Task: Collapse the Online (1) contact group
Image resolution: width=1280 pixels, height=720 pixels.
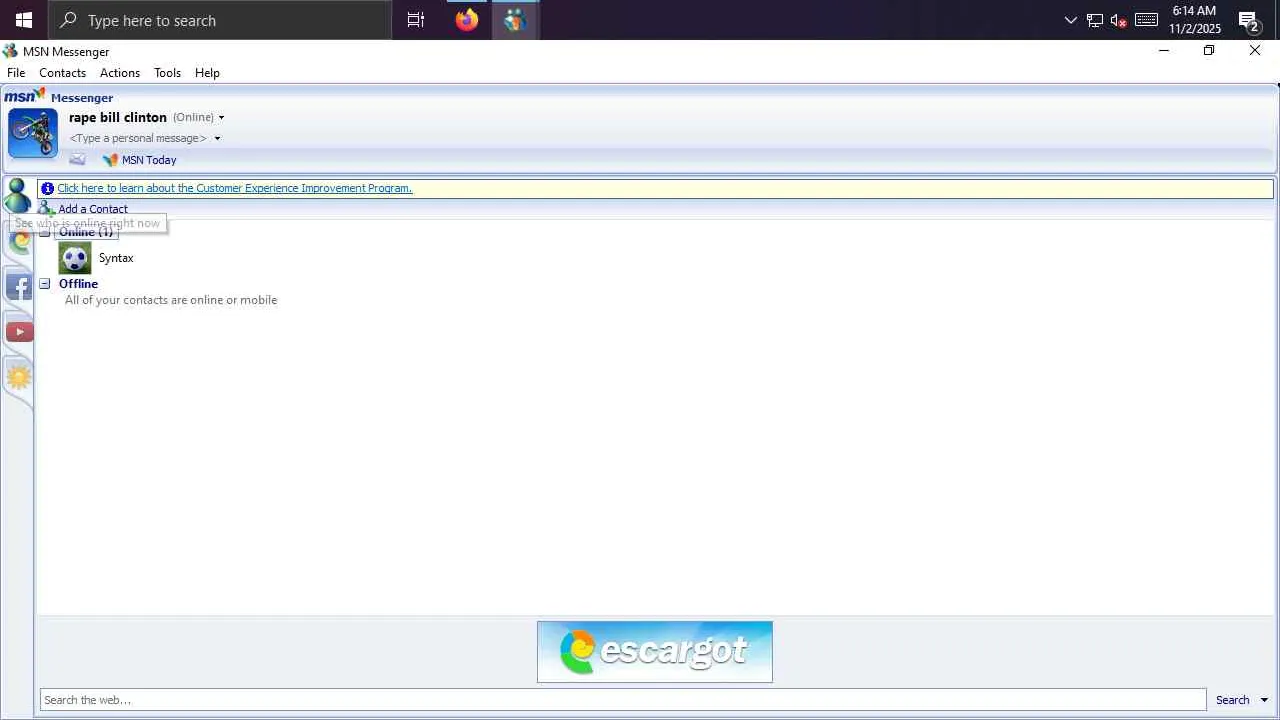Action: pyautogui.click(x=44, y=232)
